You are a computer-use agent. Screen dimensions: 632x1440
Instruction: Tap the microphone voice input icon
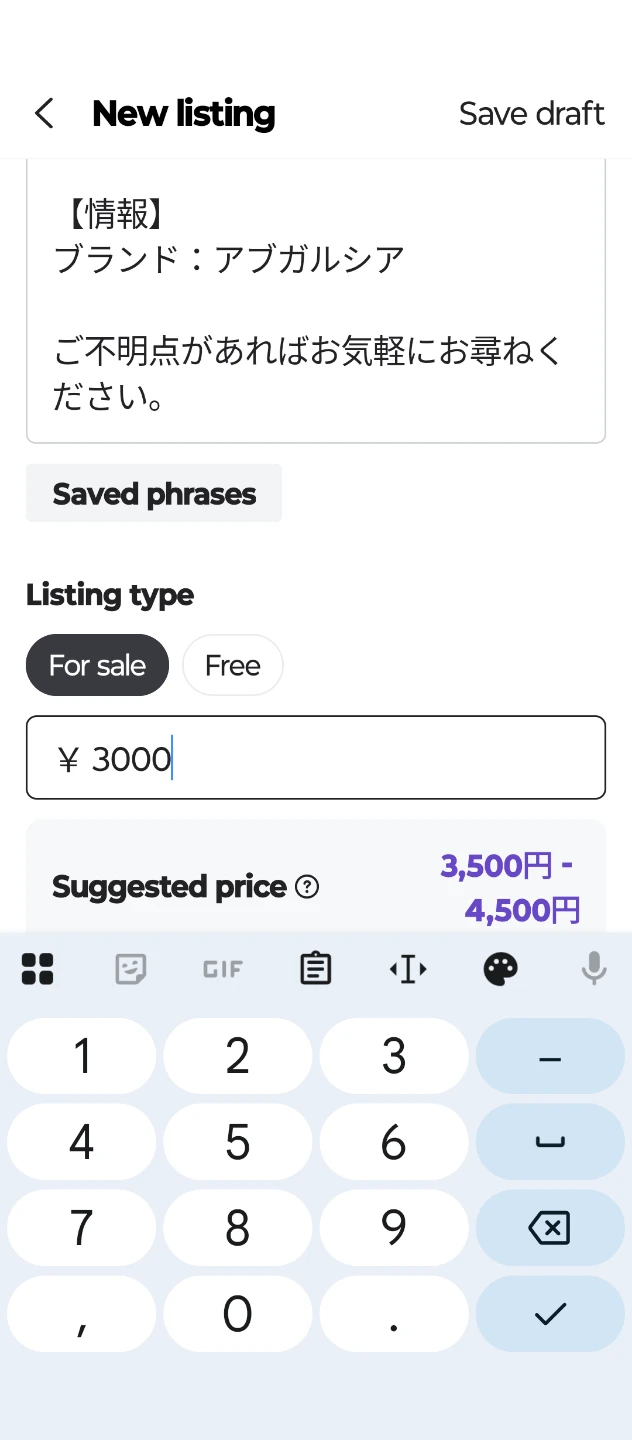point(594,968)
